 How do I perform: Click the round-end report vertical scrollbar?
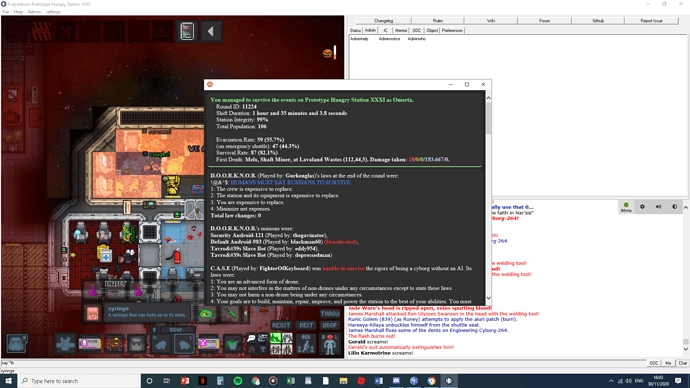(488, 198)
